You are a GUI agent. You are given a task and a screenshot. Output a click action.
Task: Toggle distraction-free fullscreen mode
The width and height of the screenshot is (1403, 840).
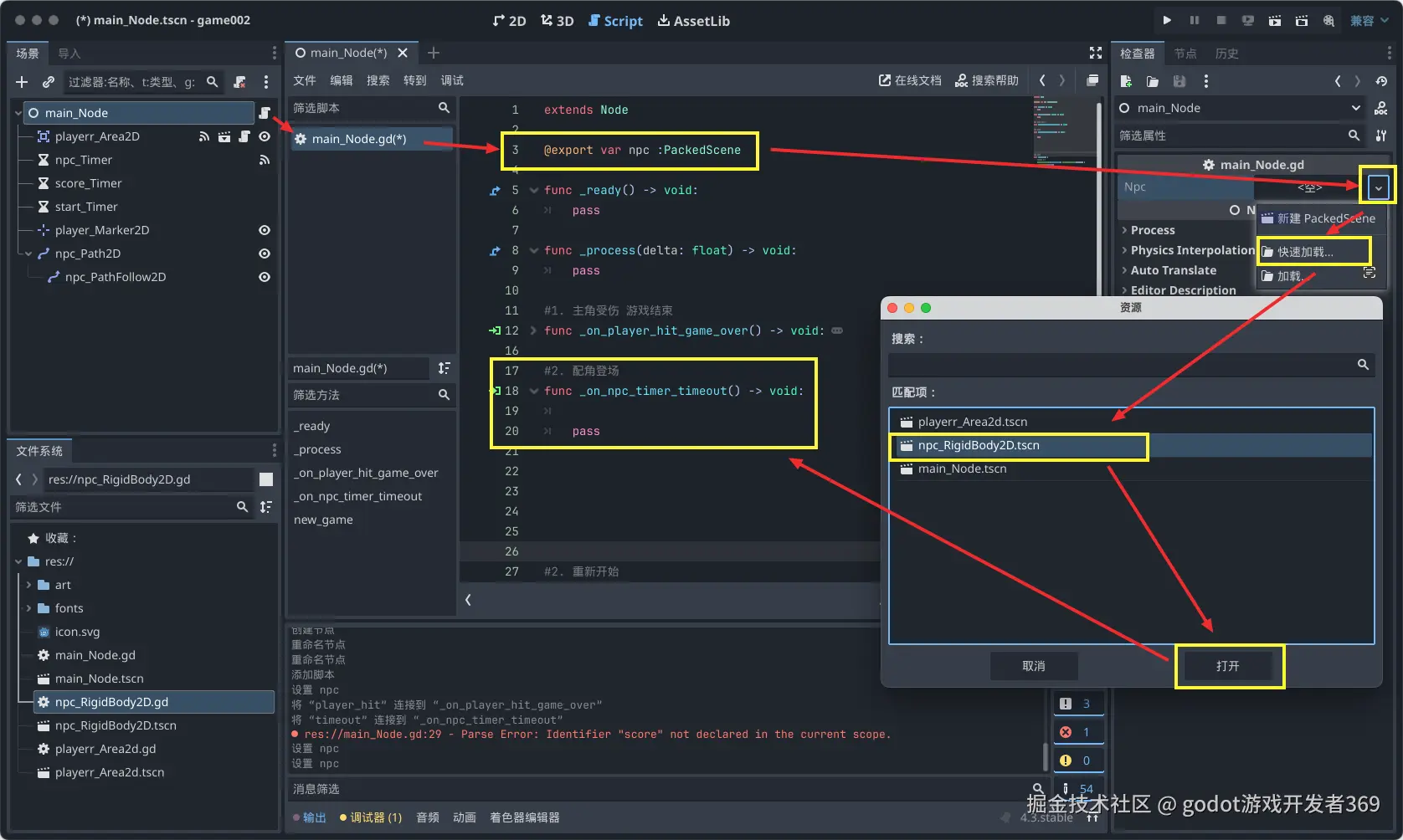point(1096,53)
